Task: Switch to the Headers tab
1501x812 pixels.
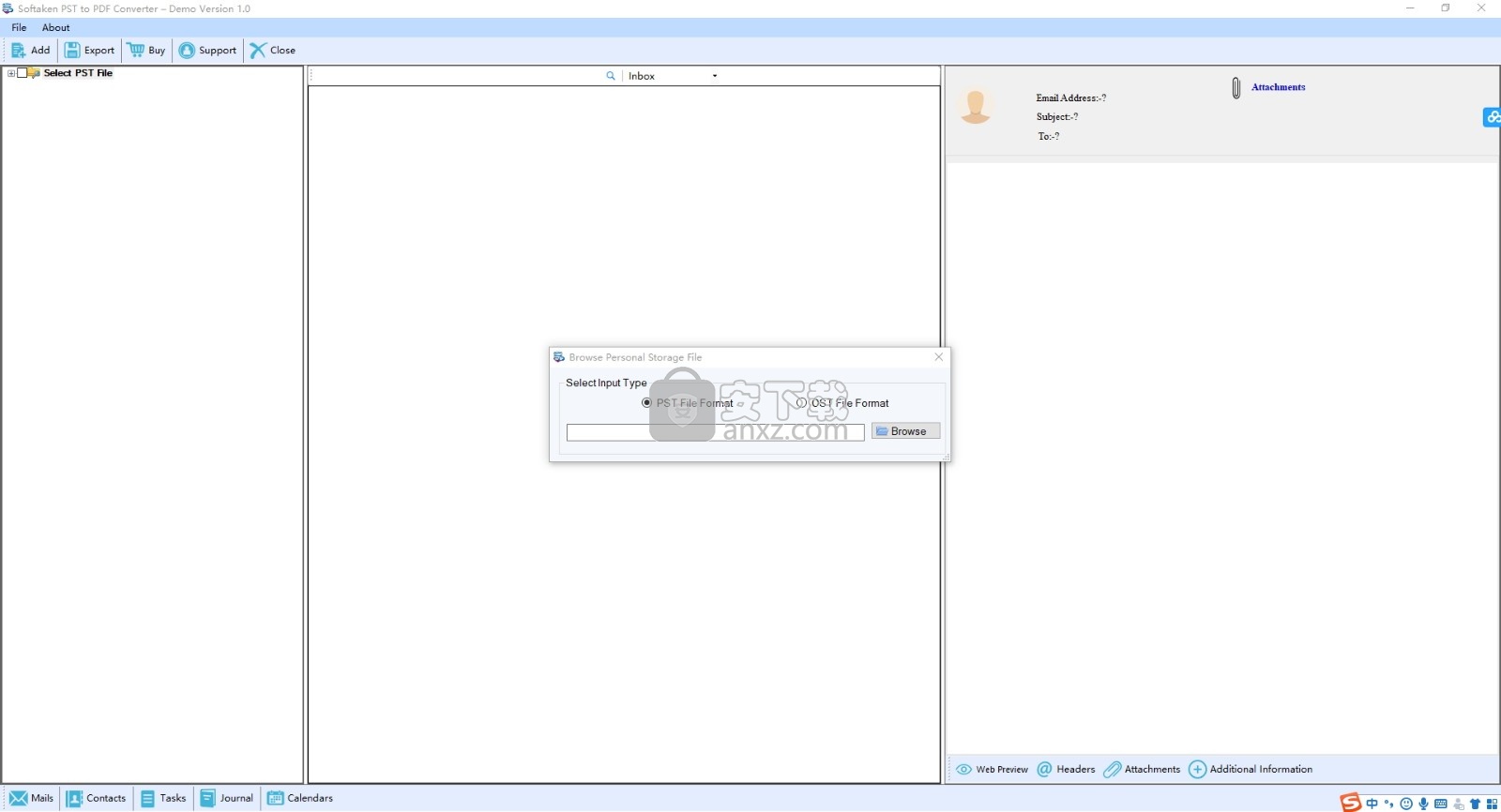Action: pyautogui.click(x=1066, y=770)
